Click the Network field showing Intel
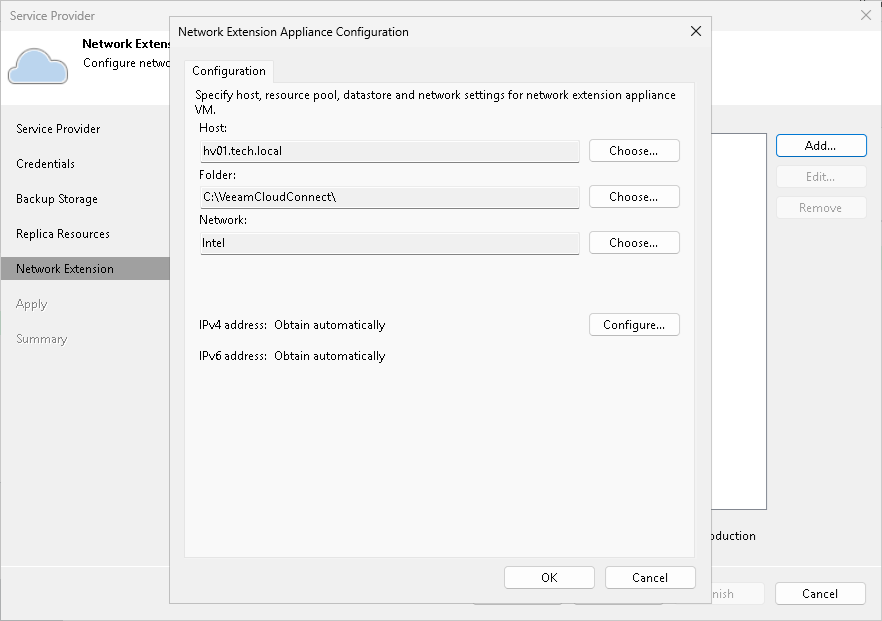Screen dimensions: 882x621 pos(389,242)
